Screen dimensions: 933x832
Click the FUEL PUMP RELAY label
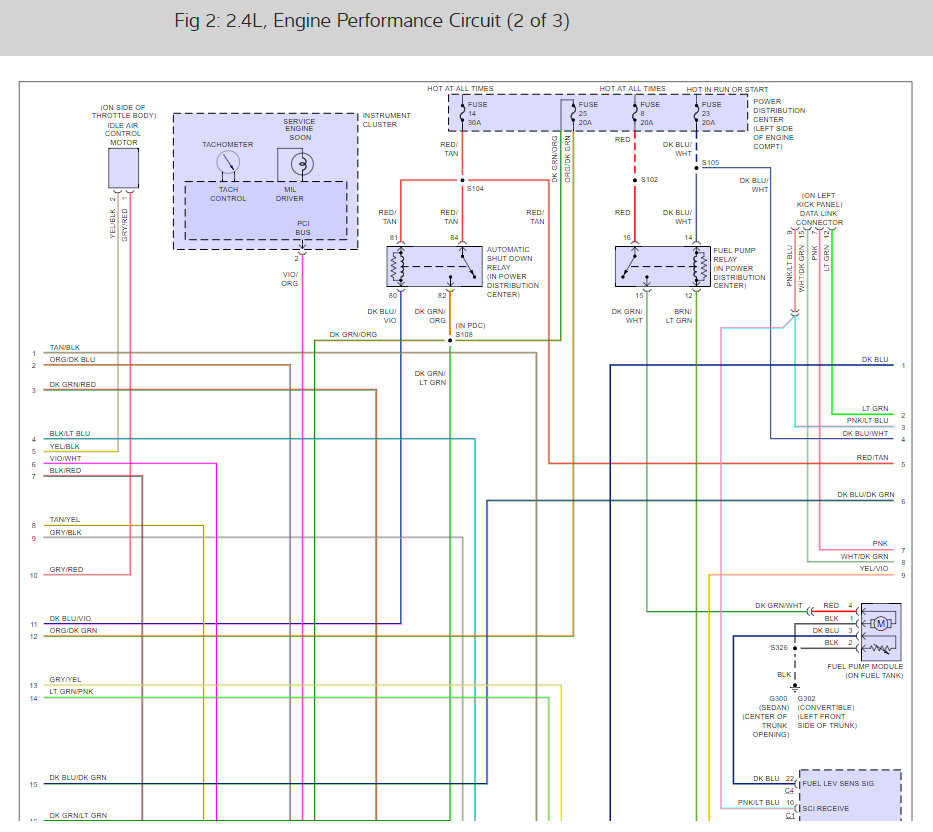tap(734, 255)
